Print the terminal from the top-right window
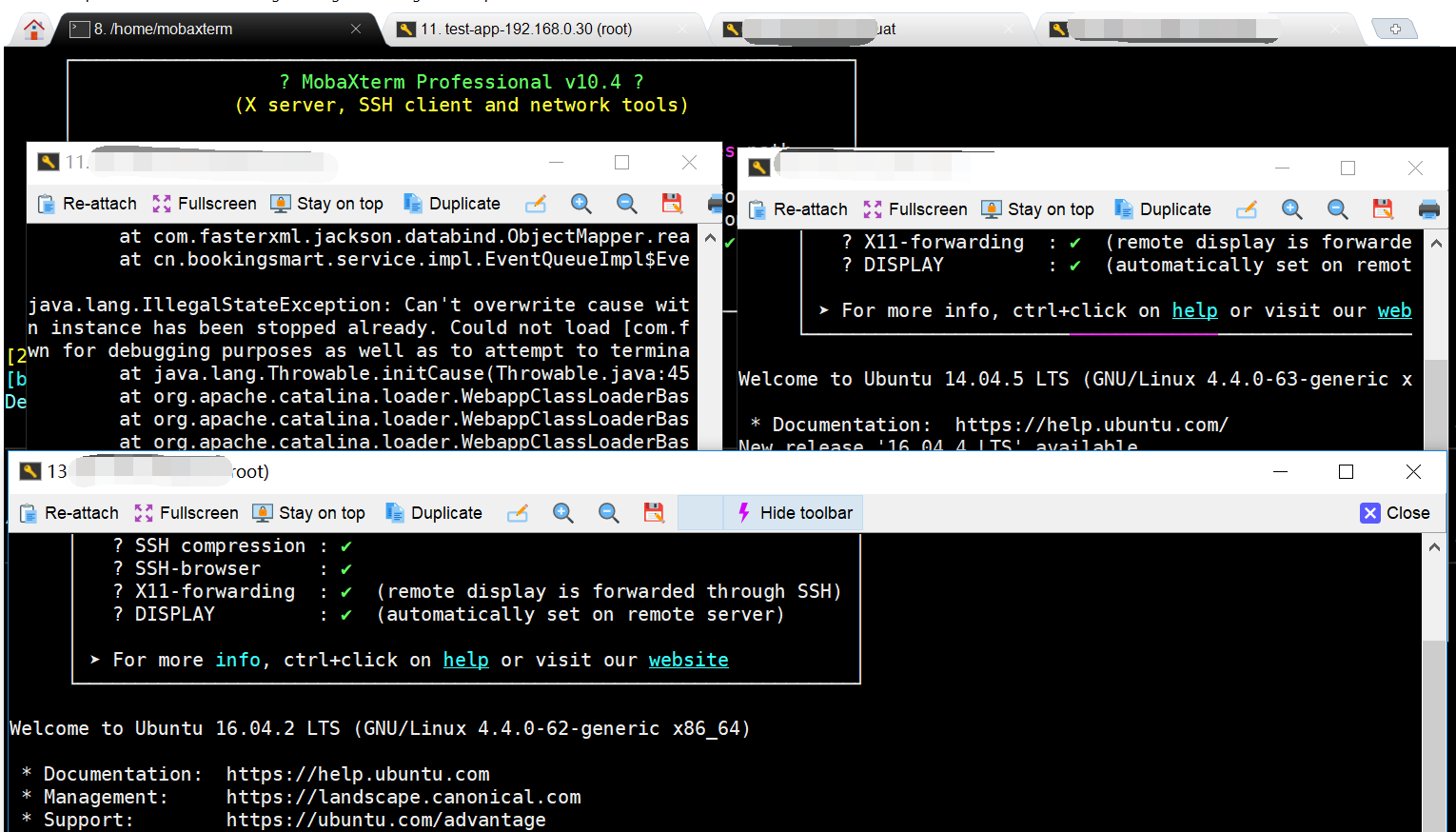Screen dimensions: 1456x832 coord(1428,209)
